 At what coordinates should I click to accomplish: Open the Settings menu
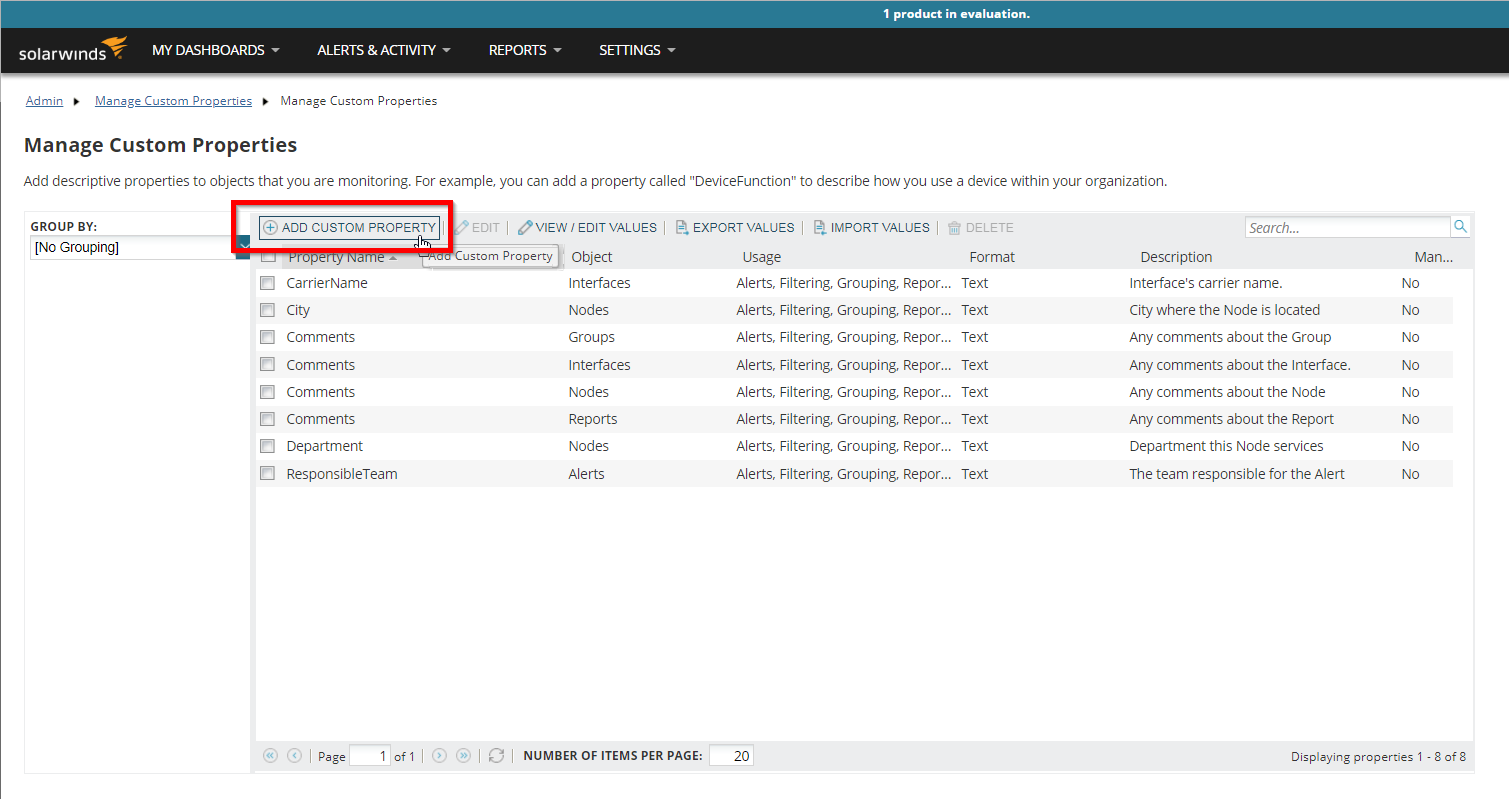637,50
